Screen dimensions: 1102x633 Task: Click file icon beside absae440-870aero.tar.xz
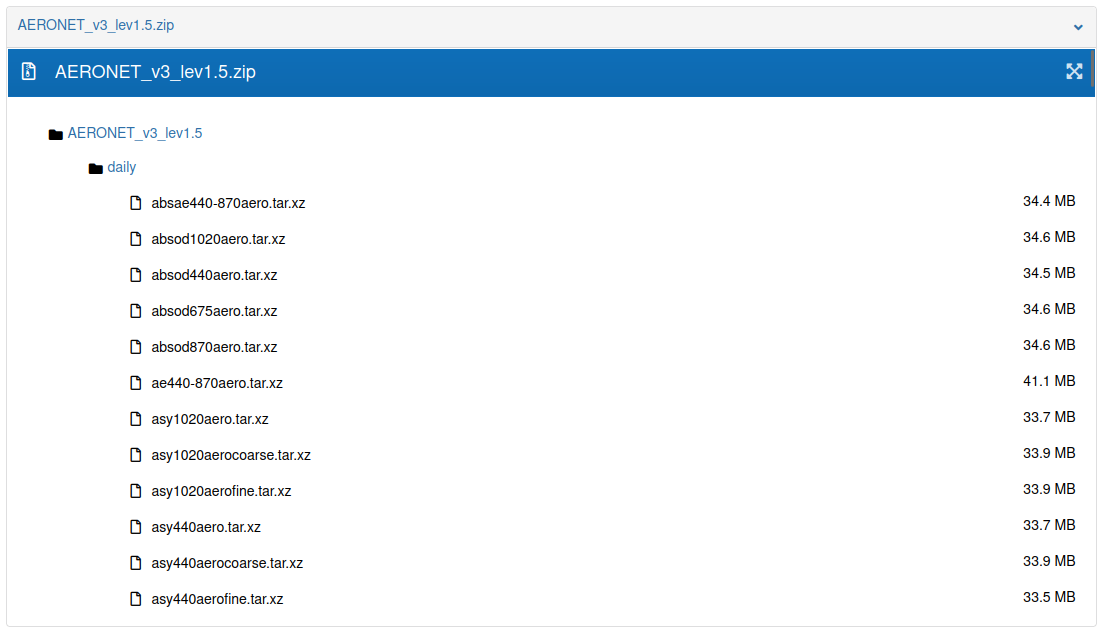click(136, 203)
